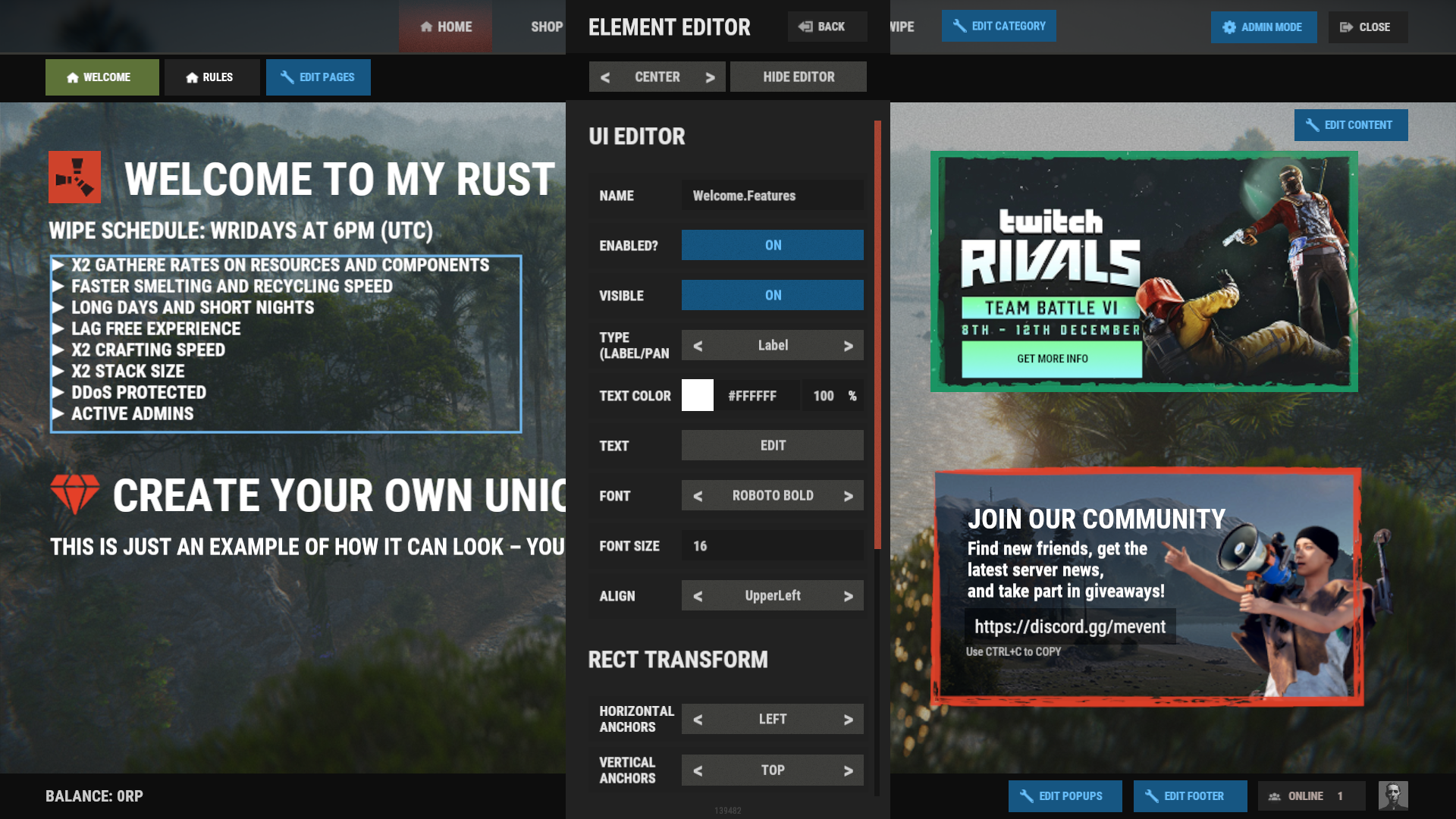Click the player avatar icon in footer
The height and width of the screenshot is (819, 1456).
pos(1392,795)
